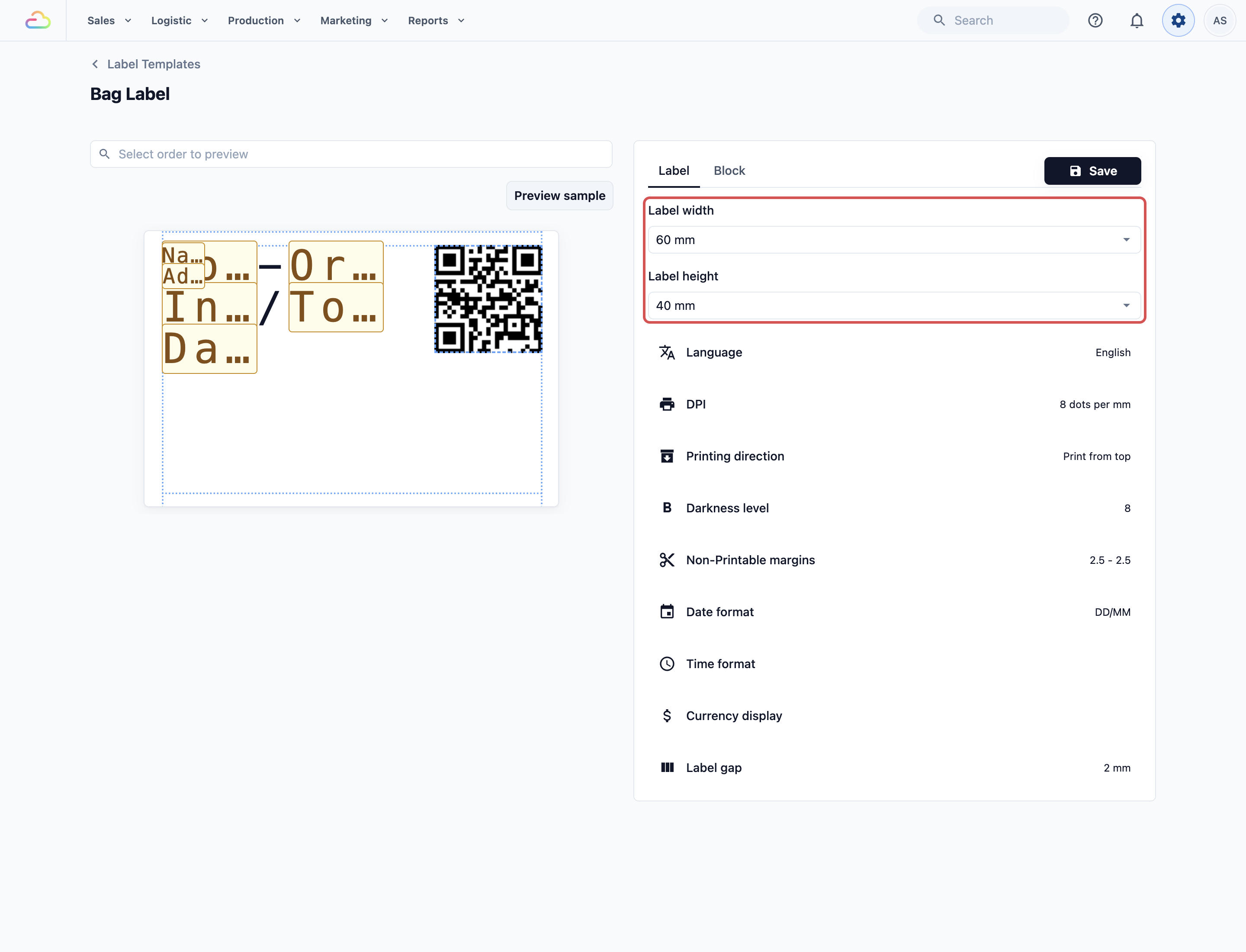This screenshot has width=1246, height=952.
Task: Select the 'Ad…' block in label preview
Action: [x=183, y=276]
